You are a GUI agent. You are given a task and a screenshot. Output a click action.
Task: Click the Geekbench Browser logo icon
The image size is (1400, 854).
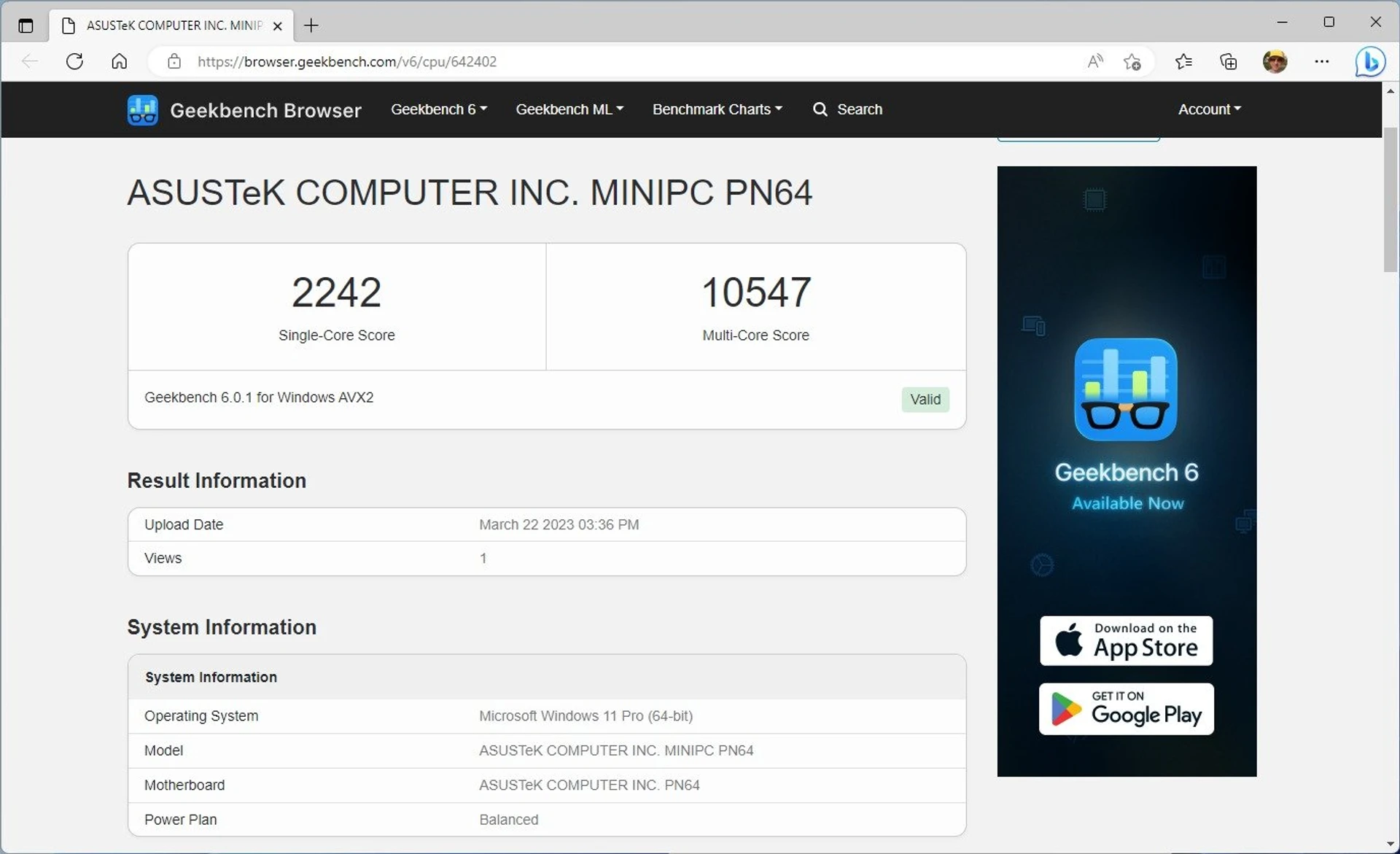coord(142,109)
